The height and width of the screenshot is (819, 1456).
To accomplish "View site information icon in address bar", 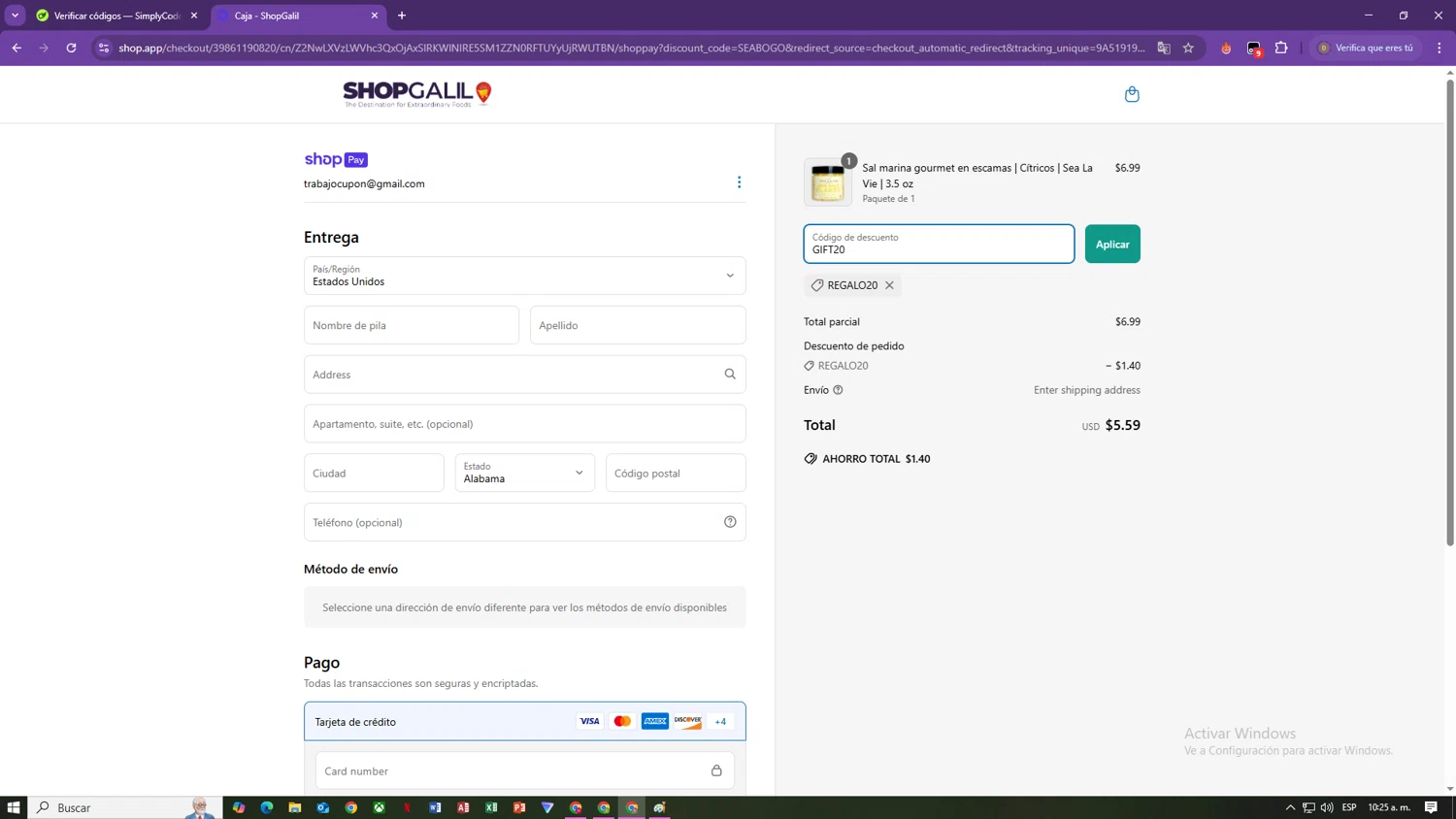I will 104,48.
